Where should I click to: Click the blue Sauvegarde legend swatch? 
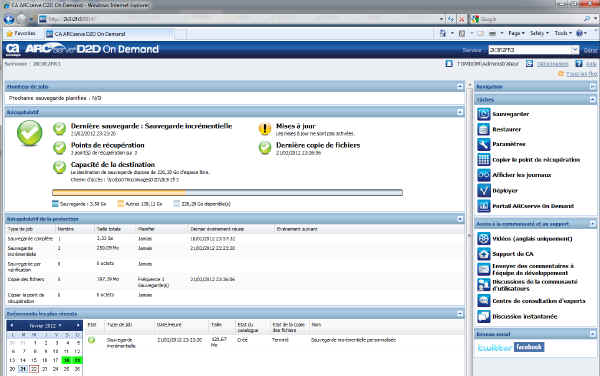pyautogui.click(x=55, y=204)
